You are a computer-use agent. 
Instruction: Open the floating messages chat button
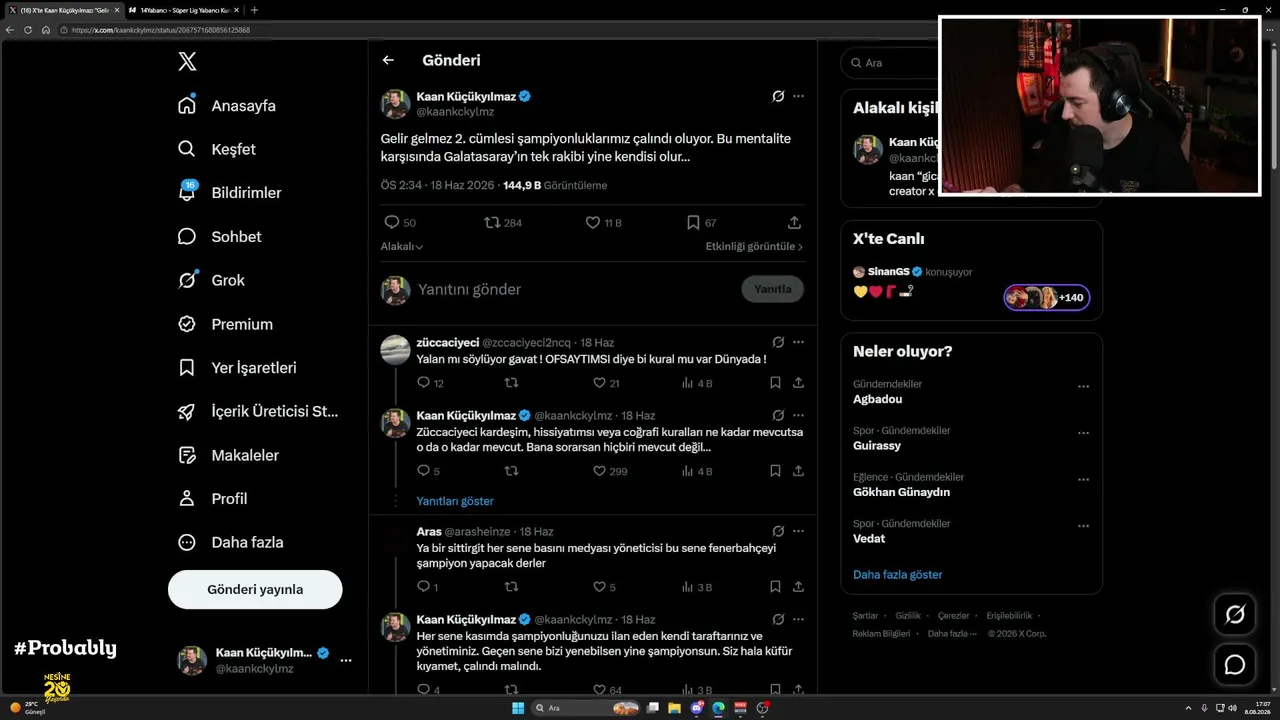tap(1235, 664)
